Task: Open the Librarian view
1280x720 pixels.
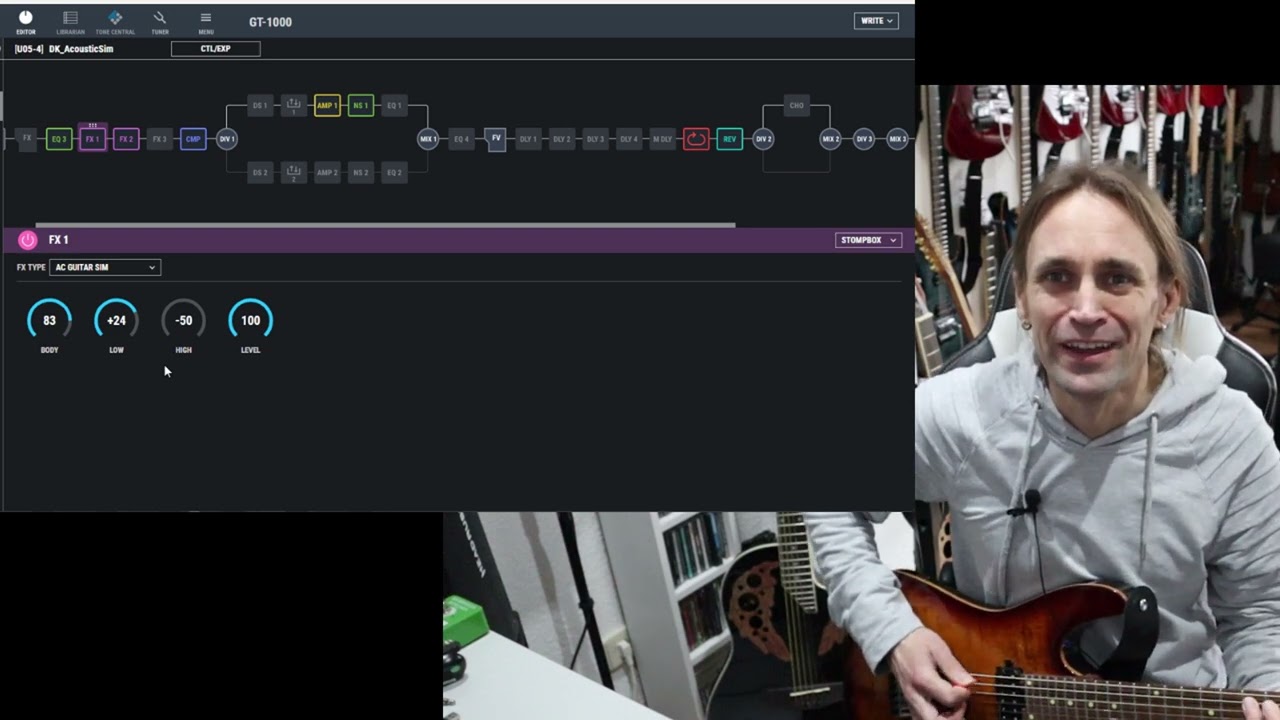Action: point(70,22)
